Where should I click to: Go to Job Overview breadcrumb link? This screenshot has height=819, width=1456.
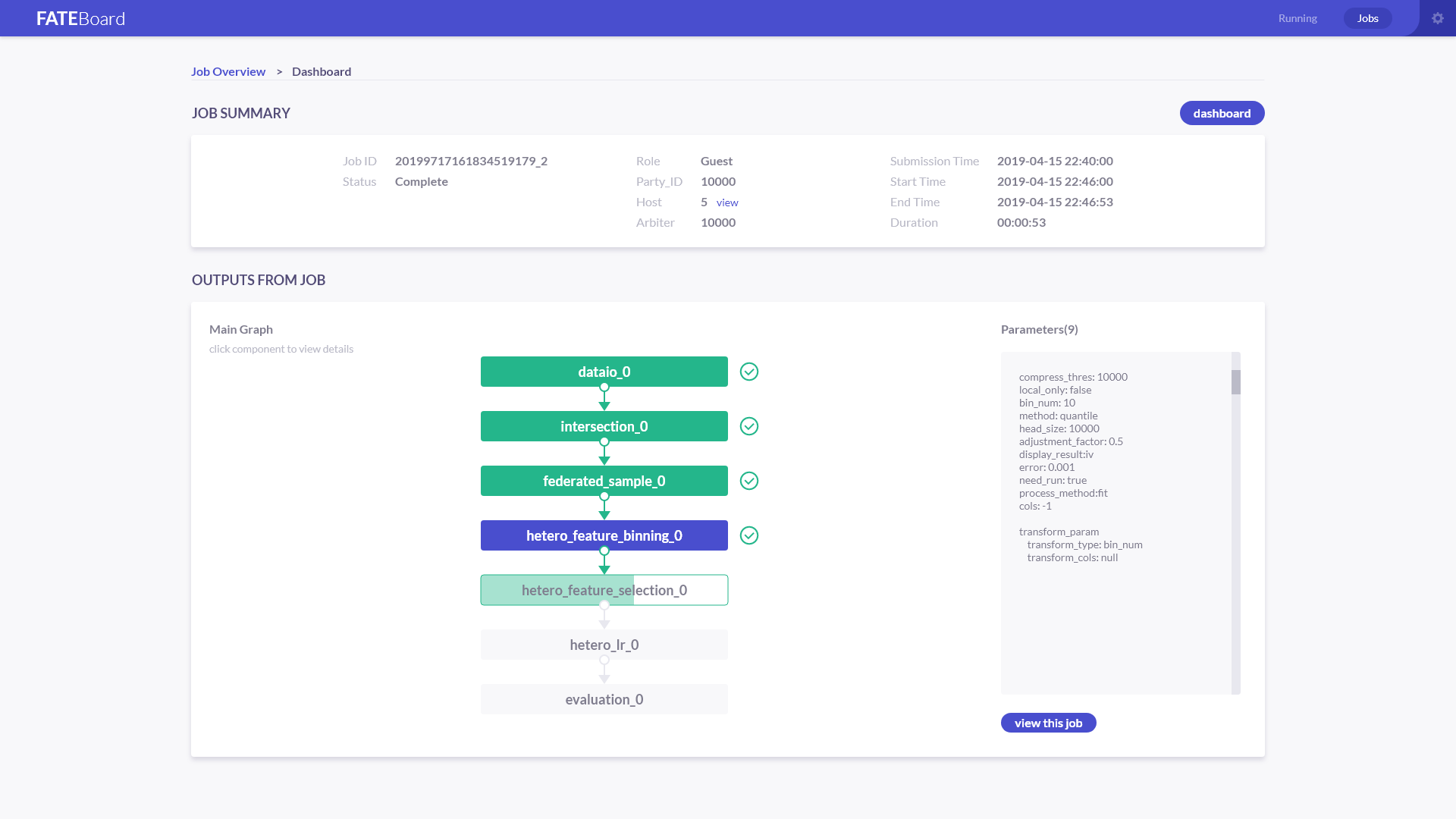tap(228, 71)
